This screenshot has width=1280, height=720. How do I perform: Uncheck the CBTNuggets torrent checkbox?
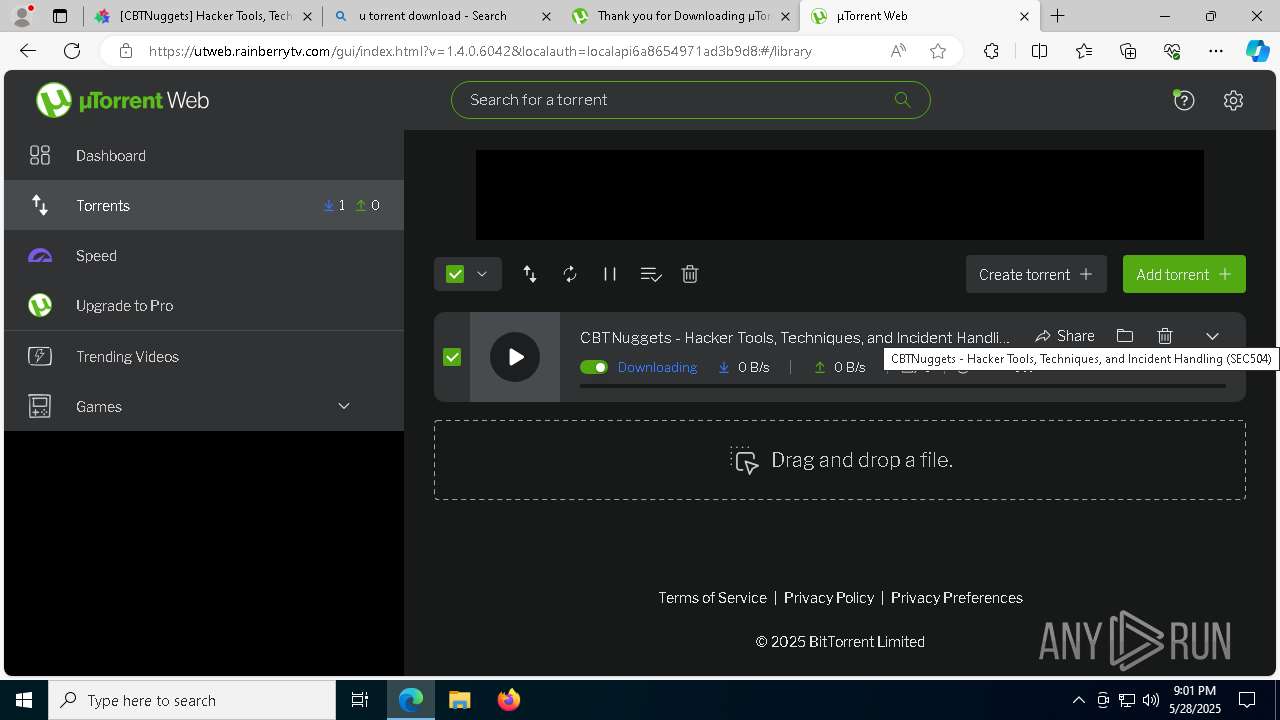tap(452, 357)
